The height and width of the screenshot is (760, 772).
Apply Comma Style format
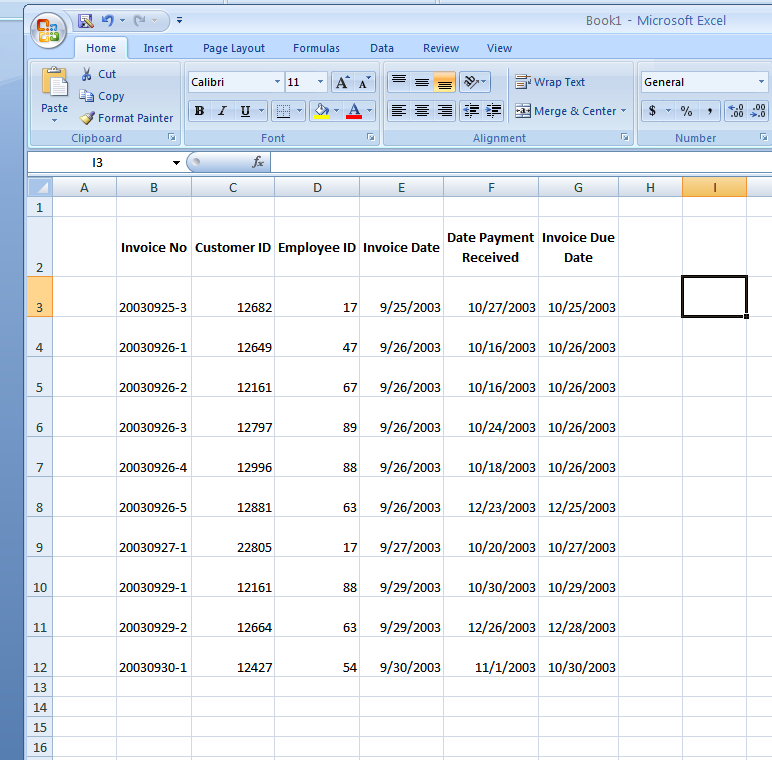pos(709,111)
